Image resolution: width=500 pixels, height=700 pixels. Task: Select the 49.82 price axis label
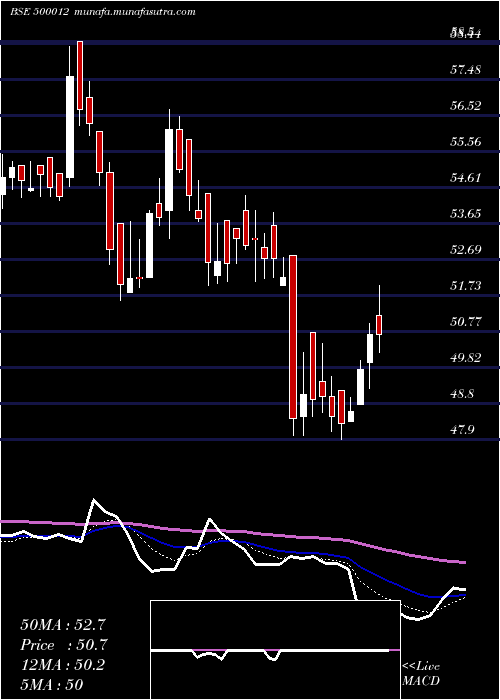(x=466, y=358)
